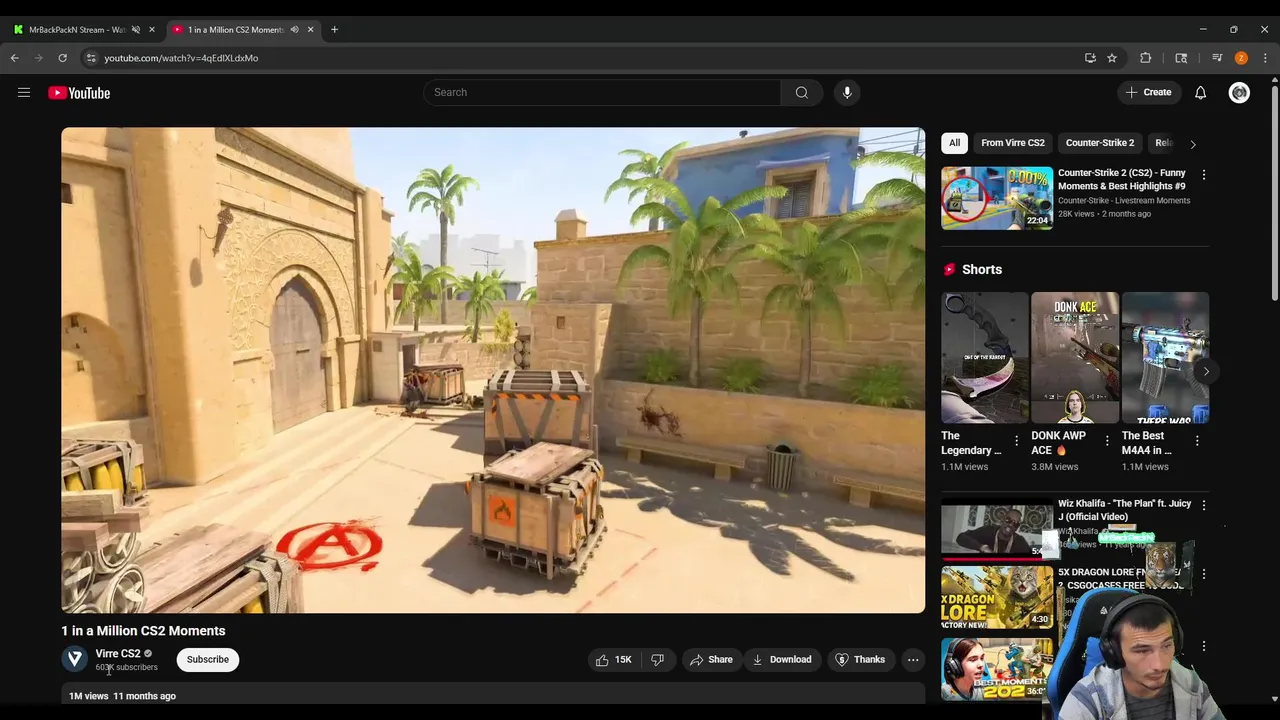Open options for Funny Moments #9 video

1204,175
